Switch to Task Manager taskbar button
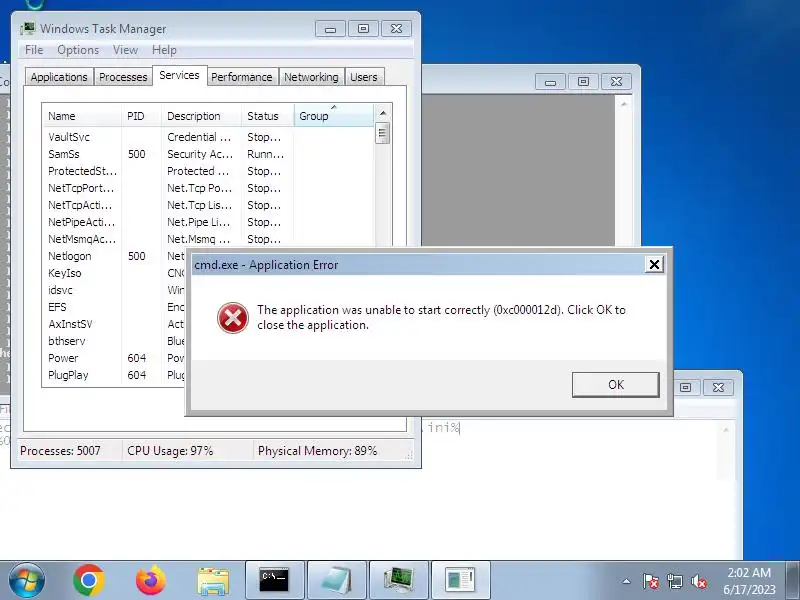The image size is (800, 600). (398, 580)
